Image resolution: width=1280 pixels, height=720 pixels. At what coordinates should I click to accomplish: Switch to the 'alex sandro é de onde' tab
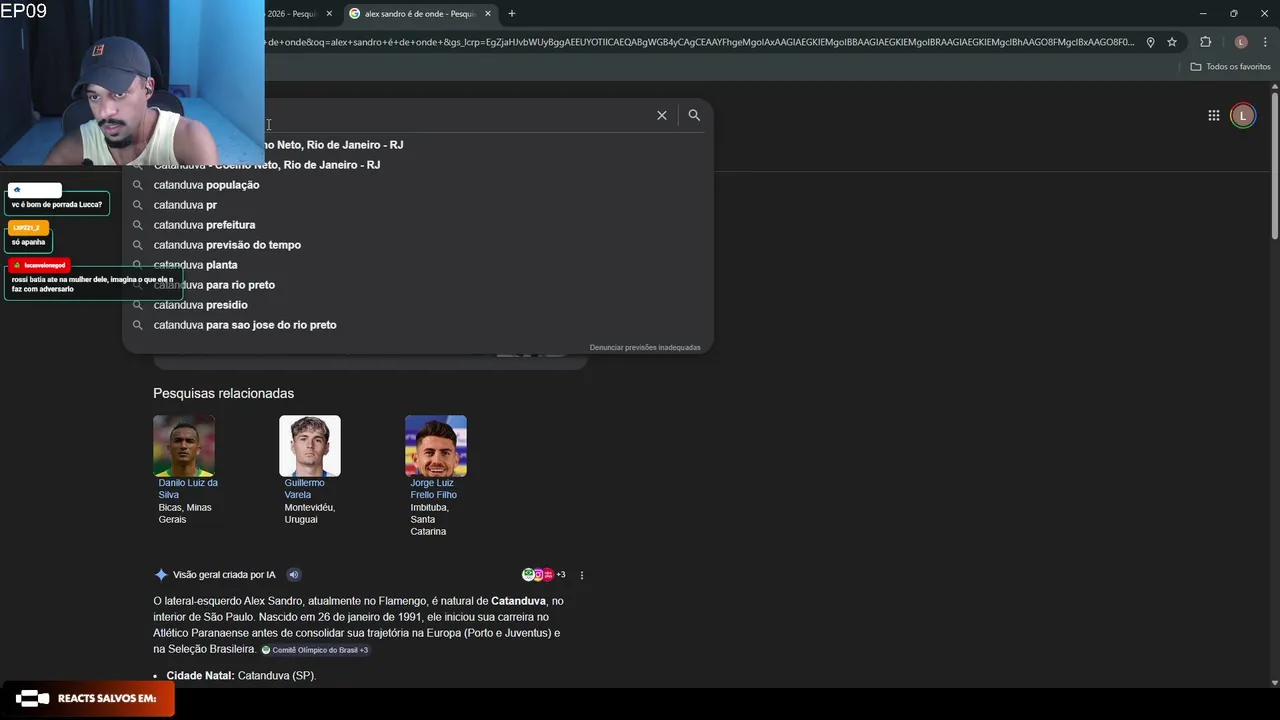[x=420, y=14]
